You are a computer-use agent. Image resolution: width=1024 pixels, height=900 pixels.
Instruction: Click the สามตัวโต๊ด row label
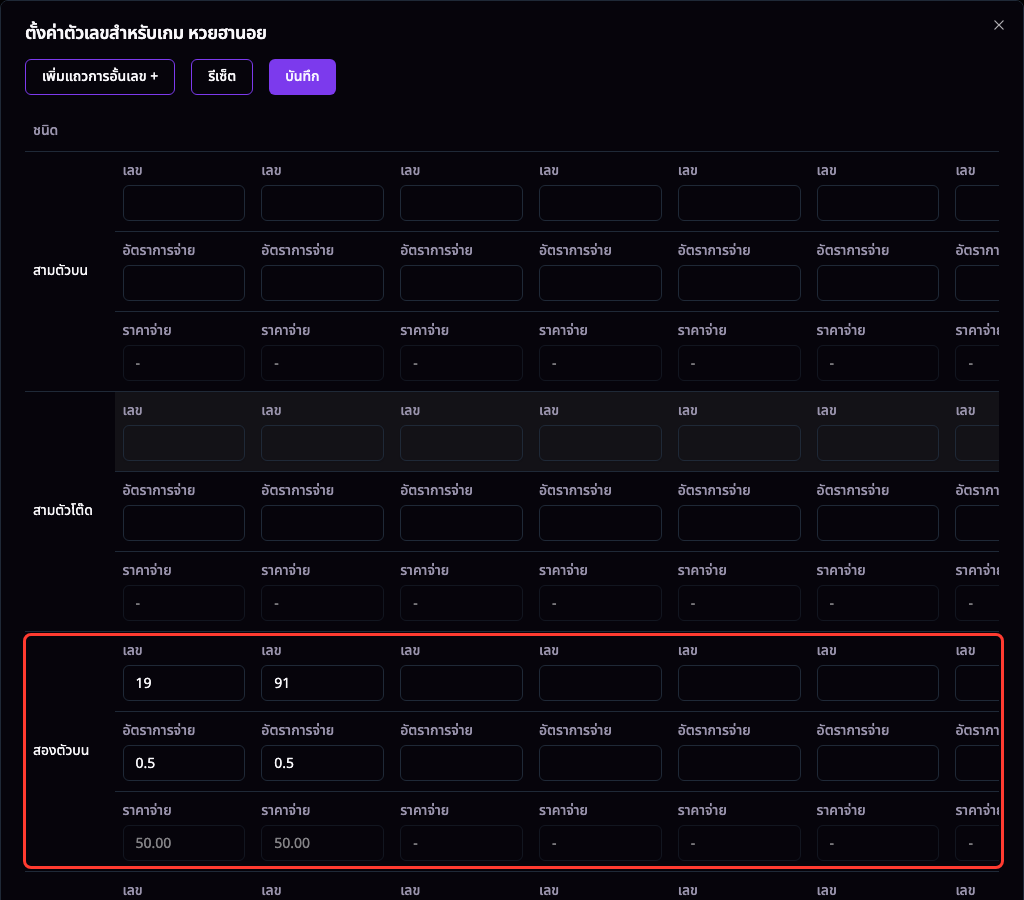click(63, 510)
